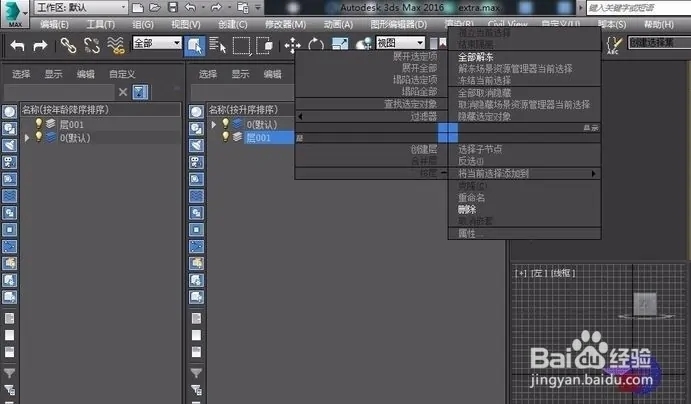691x404 pixels.
Task: Click the New Scene icon in title bar
Action: [x=138, y=7]
